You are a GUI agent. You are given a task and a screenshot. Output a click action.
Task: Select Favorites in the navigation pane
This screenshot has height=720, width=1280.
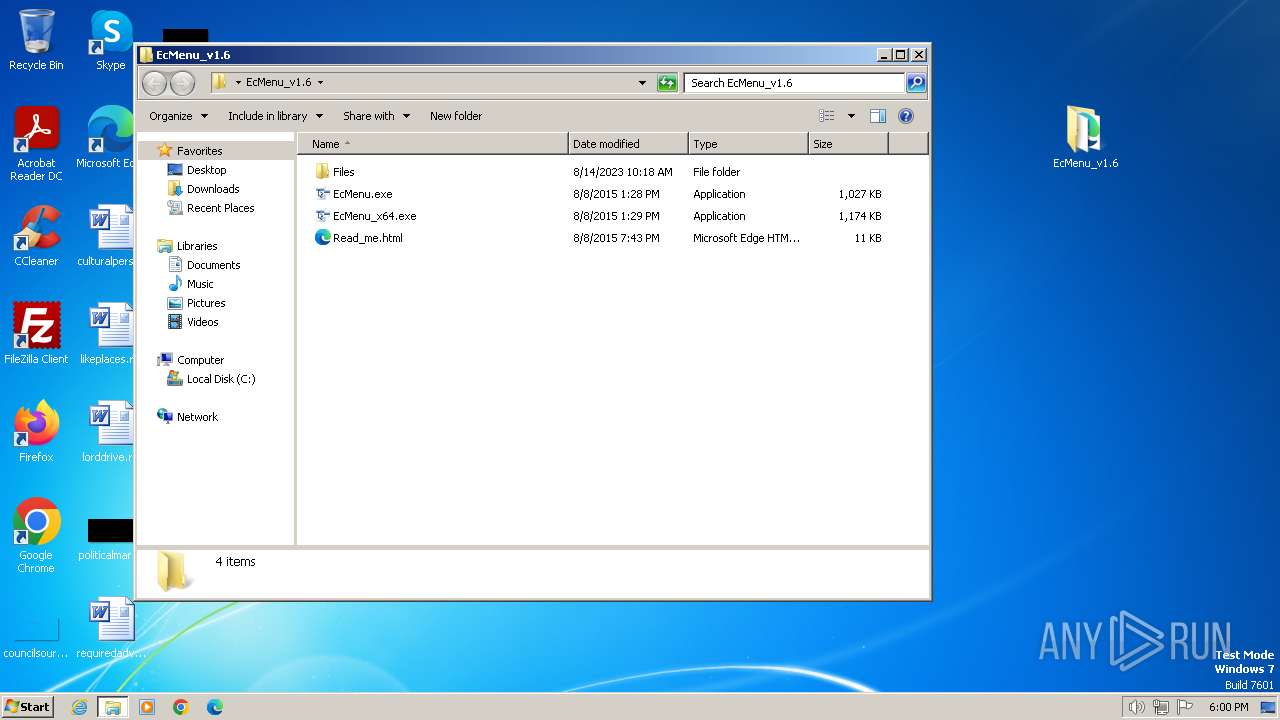[199, 151]
